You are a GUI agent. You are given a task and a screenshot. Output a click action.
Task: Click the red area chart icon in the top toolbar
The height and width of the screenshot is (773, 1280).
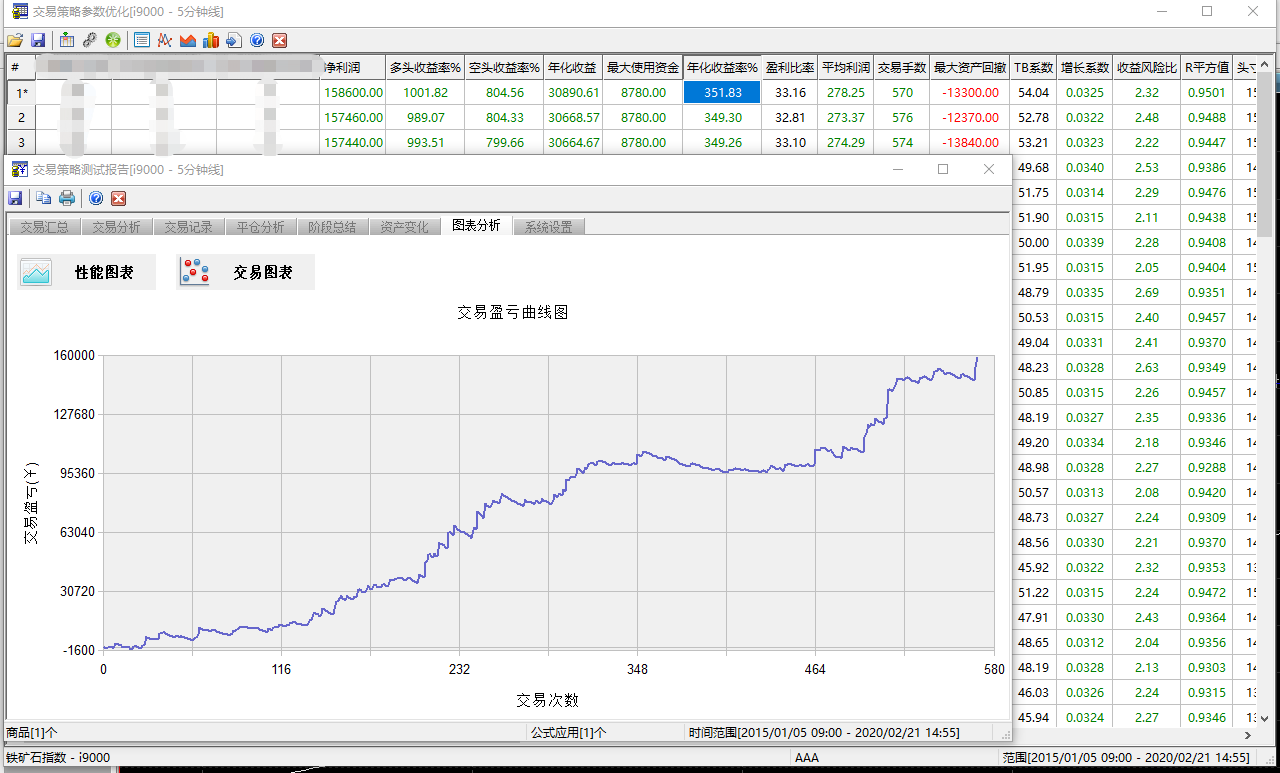pos(187,40)
